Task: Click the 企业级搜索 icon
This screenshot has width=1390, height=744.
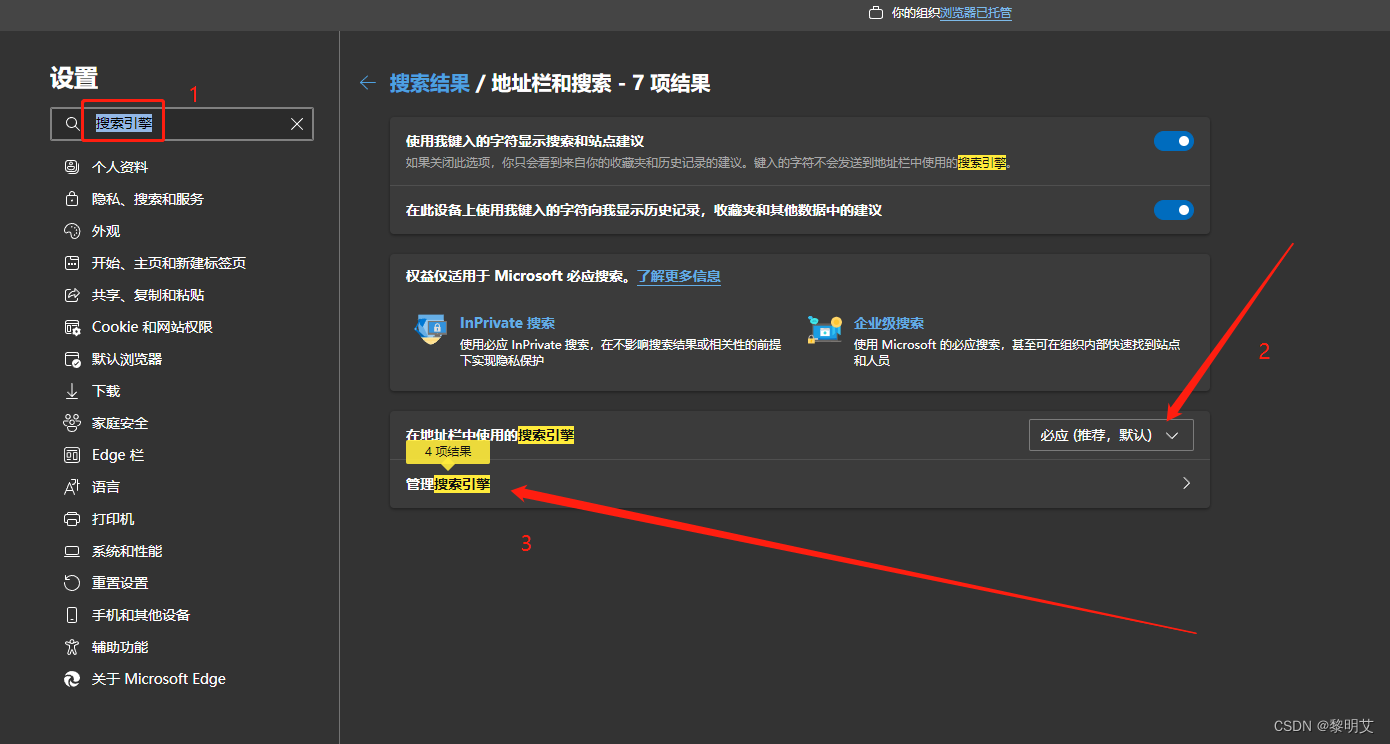Action: pyautogui.click(x=825, y=328)
